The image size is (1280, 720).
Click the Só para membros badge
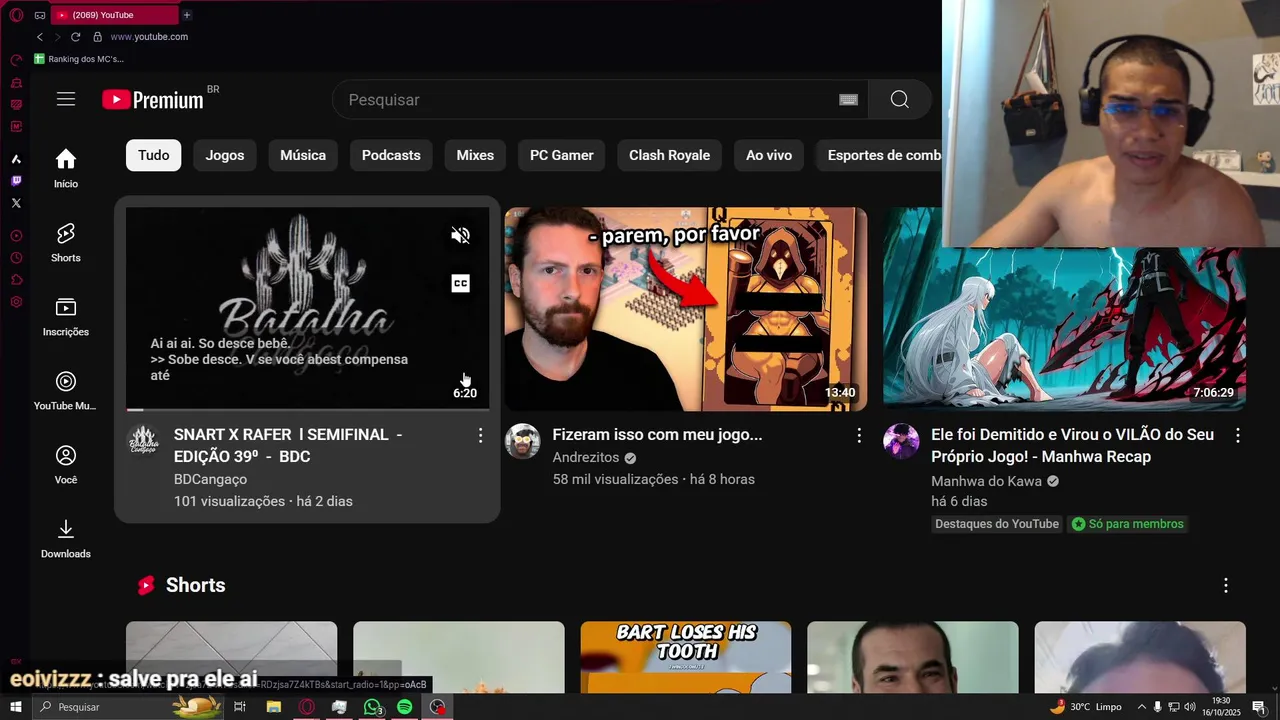coord(1127,524)
